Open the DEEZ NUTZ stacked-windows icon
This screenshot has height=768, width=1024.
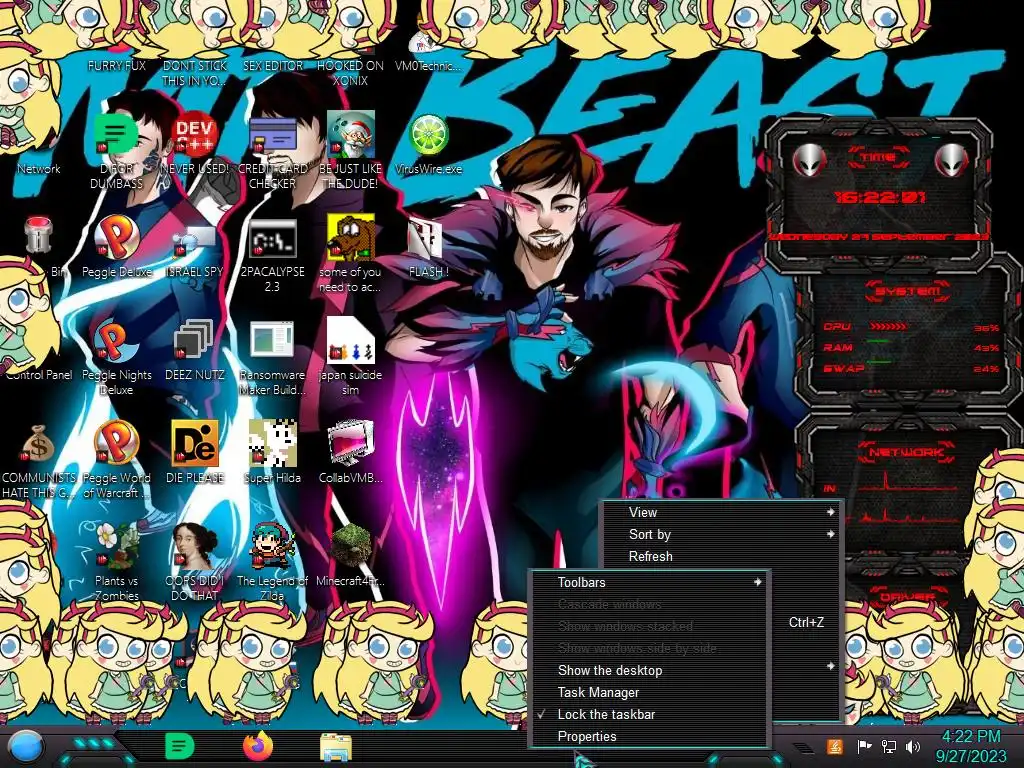point(194,341)
